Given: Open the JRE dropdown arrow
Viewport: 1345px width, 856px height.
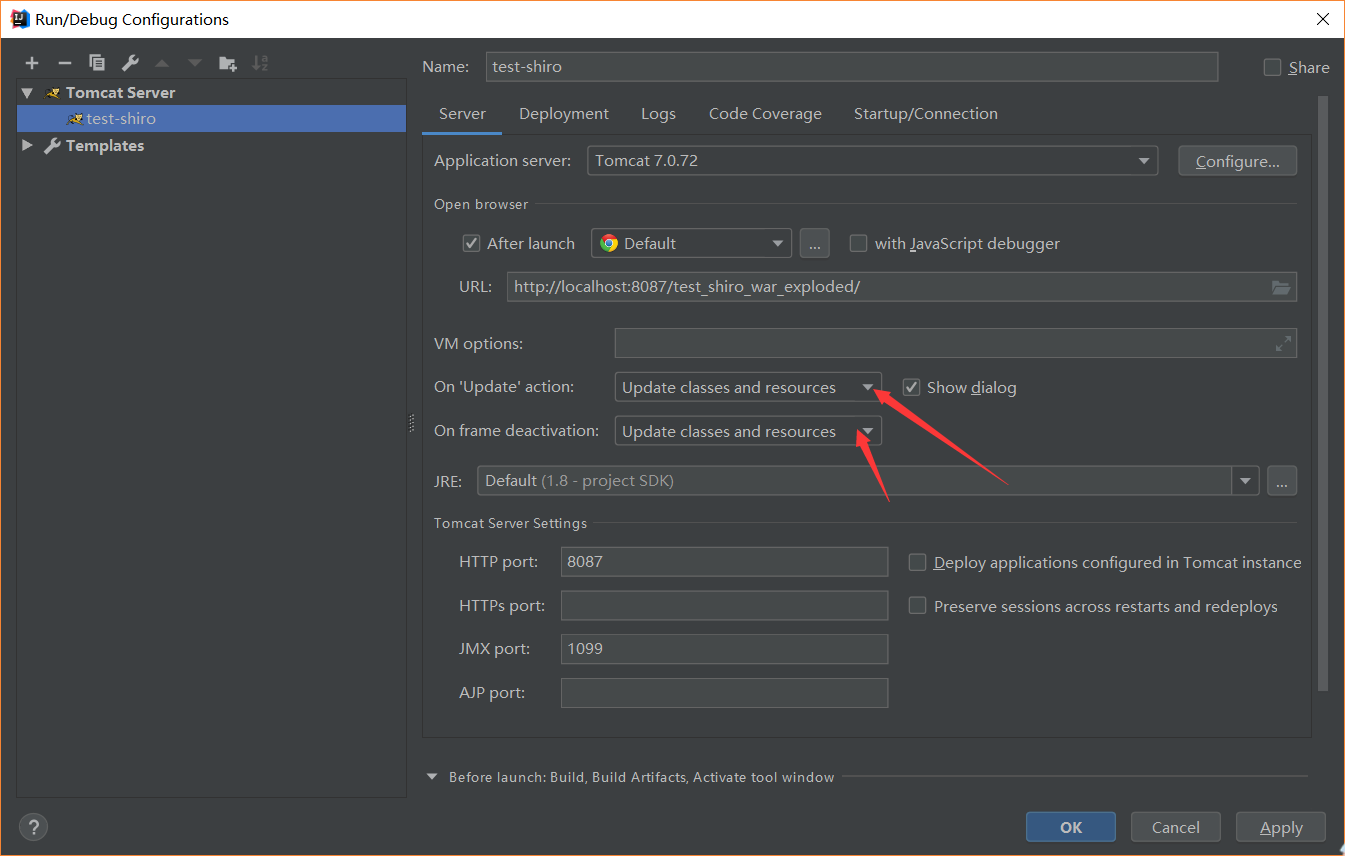Looking at the screenshot, I should pos(1245,481).
